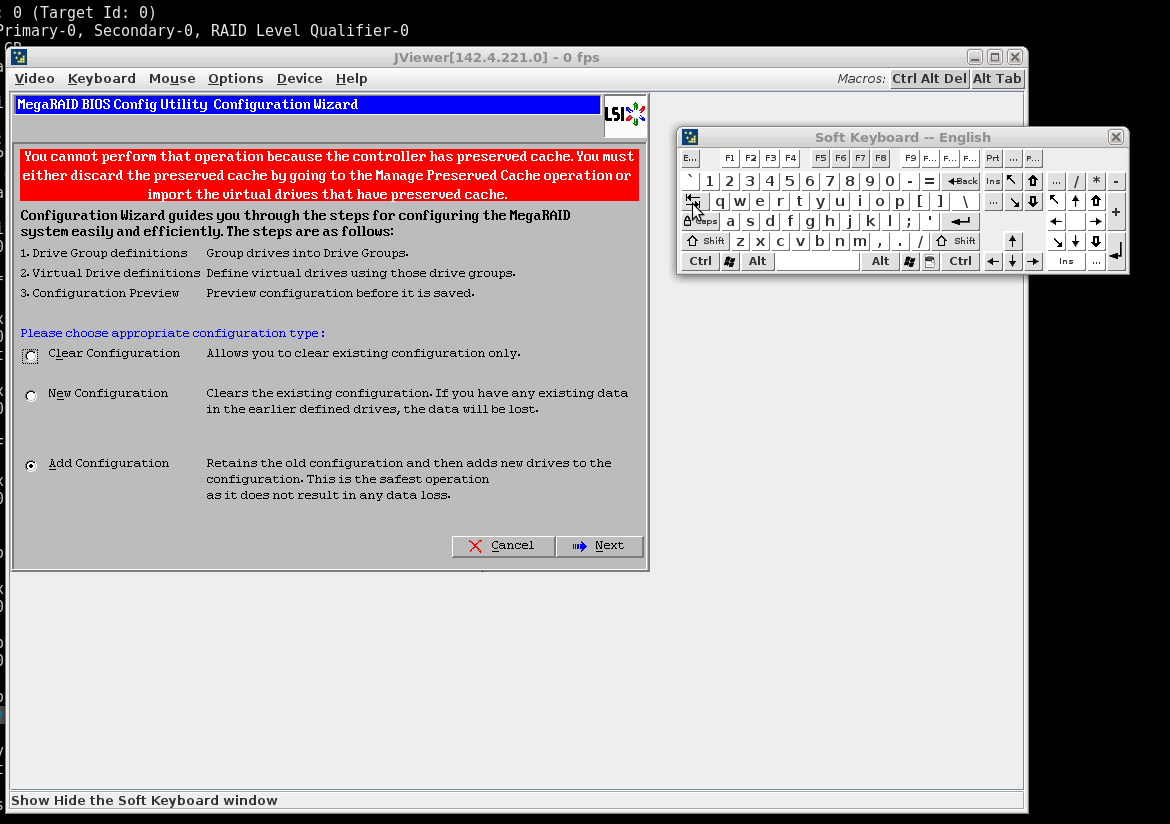Viewport: 1170px width, 824px height.
Task: Close the Soft Keyboard window
Action: (x=1116, y=137)
